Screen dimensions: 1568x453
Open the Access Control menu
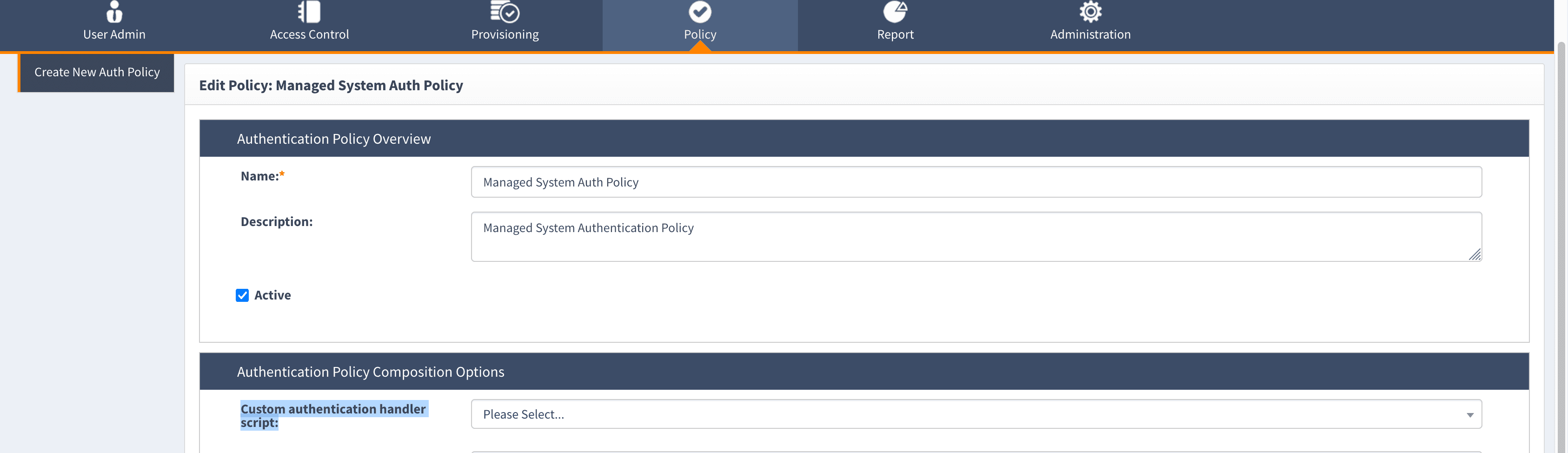[x=309, y=26]
